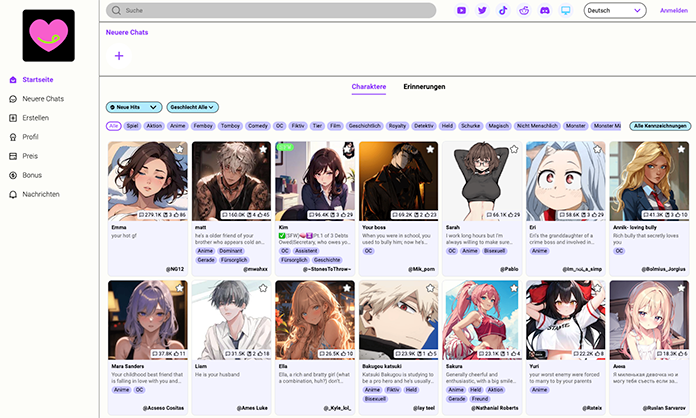Click the search magnifier icon

pos(116,10)
